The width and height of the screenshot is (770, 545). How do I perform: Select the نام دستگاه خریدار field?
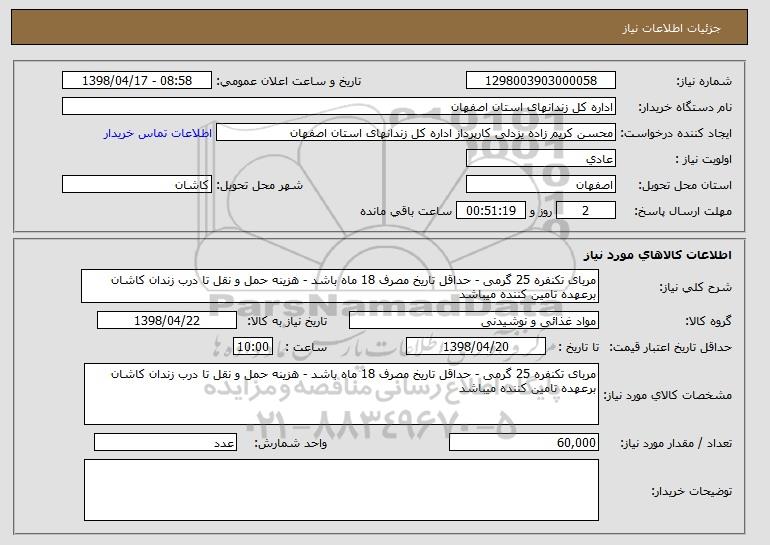(339, 107)
